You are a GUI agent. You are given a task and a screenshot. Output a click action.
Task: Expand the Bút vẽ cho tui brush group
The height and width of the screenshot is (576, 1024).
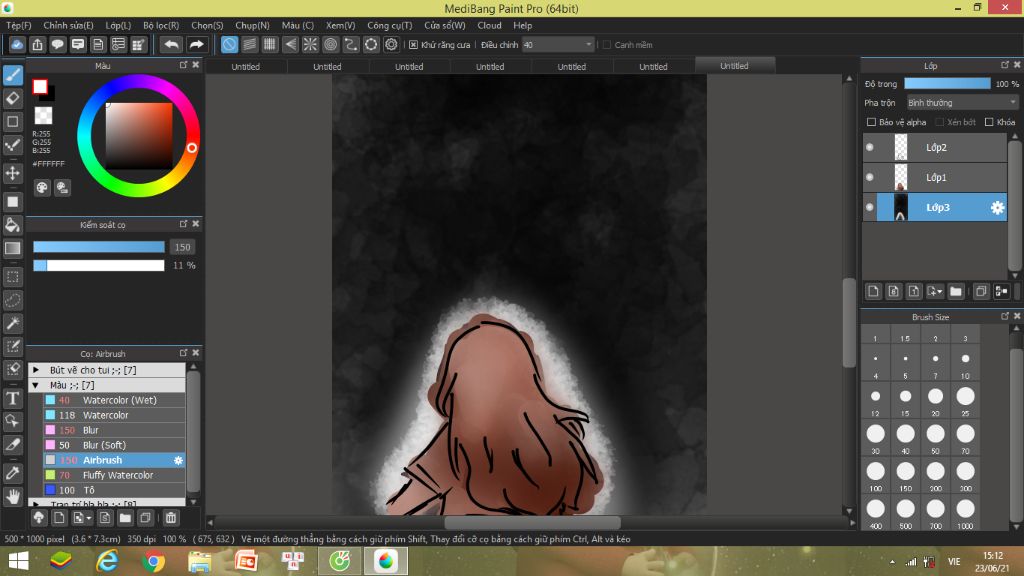click(36, 370)
